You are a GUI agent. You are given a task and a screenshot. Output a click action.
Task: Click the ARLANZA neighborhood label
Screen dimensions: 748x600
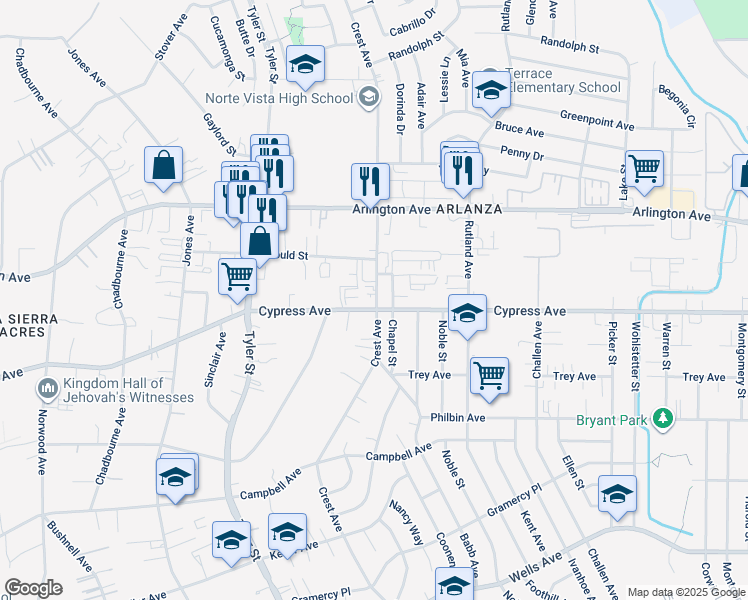pyautogui.click(x=468, y=210)
